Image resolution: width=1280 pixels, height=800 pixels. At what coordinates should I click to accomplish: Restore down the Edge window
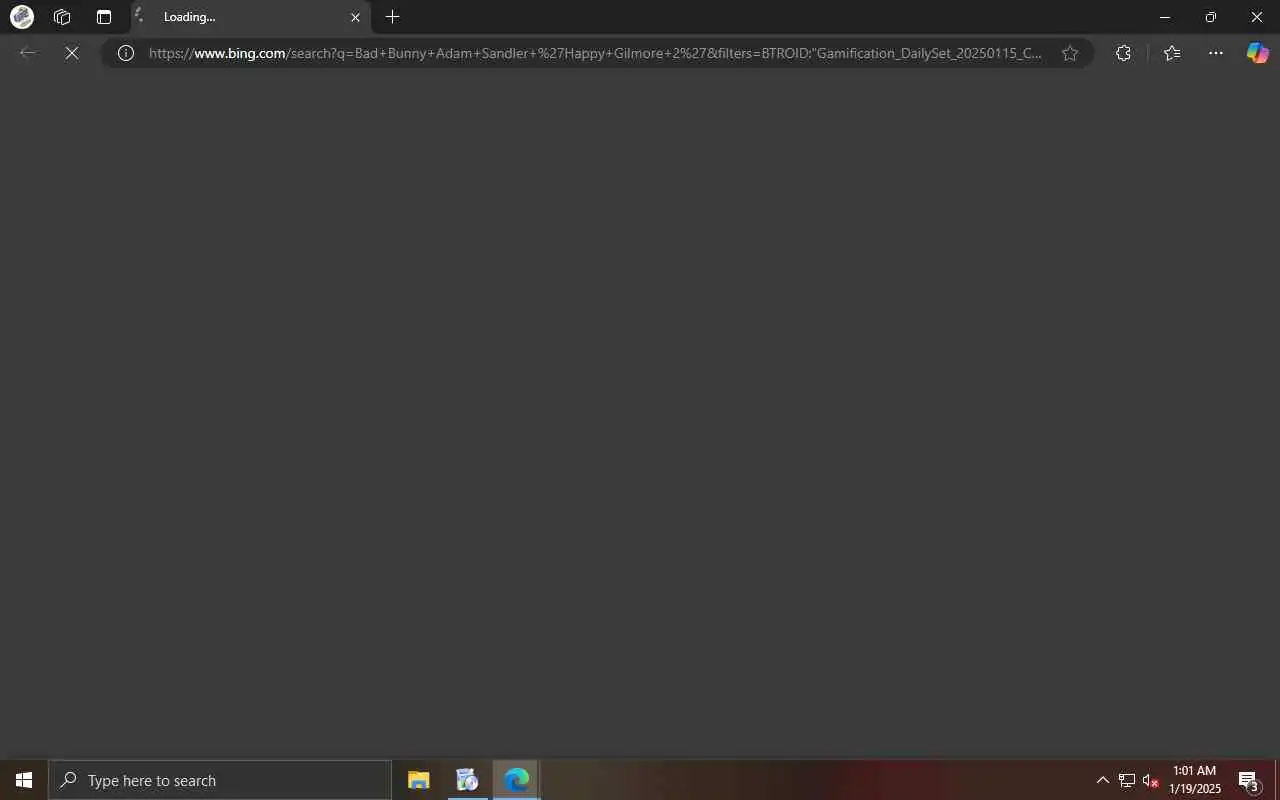(1211, 17)
